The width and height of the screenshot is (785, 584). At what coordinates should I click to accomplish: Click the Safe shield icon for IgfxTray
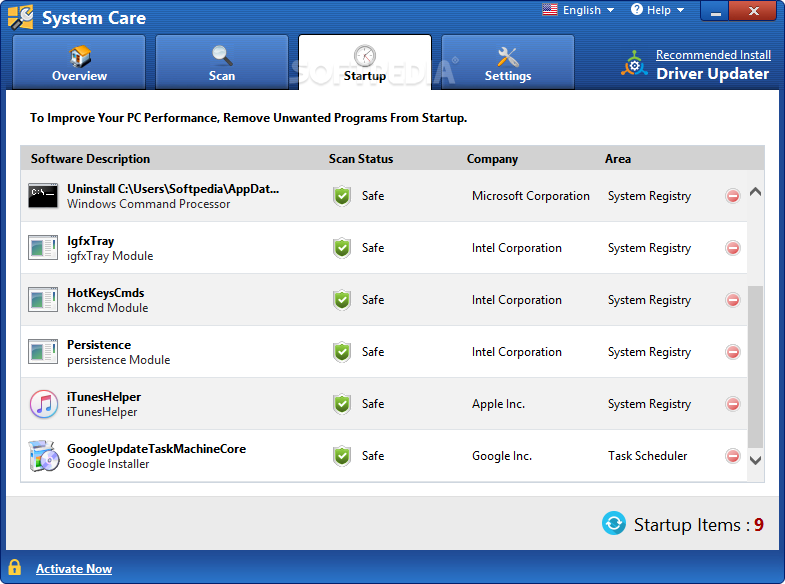coord(342,248)
